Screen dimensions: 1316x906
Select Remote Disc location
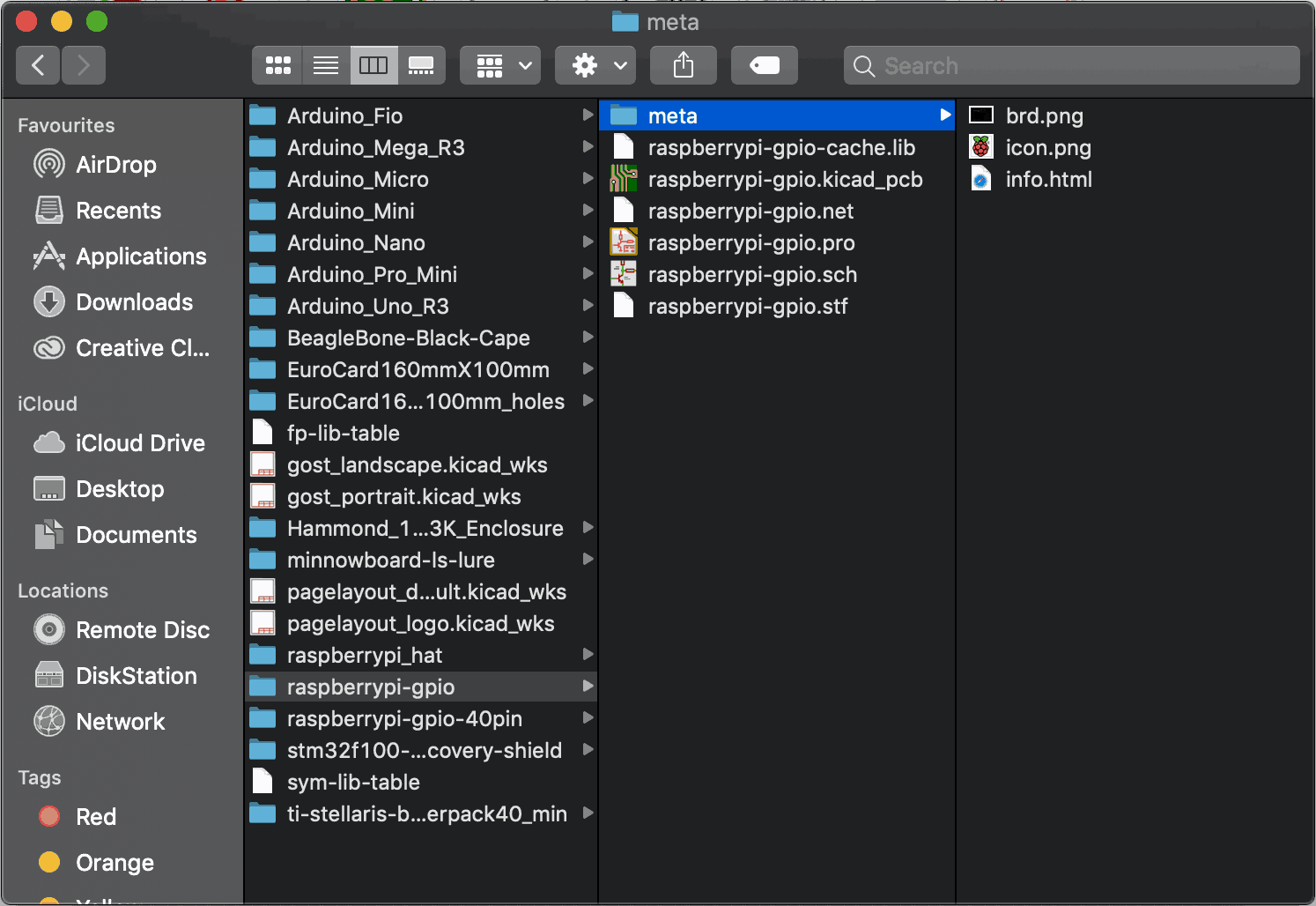(x=122, y=630)
